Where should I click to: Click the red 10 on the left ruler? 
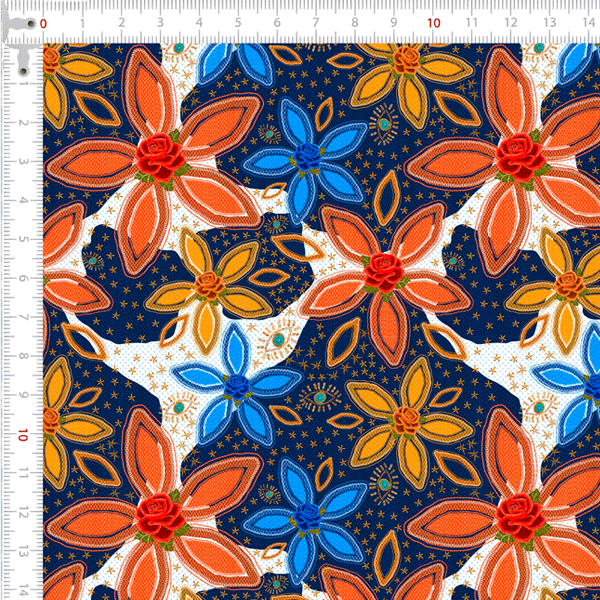click(21, 435)
